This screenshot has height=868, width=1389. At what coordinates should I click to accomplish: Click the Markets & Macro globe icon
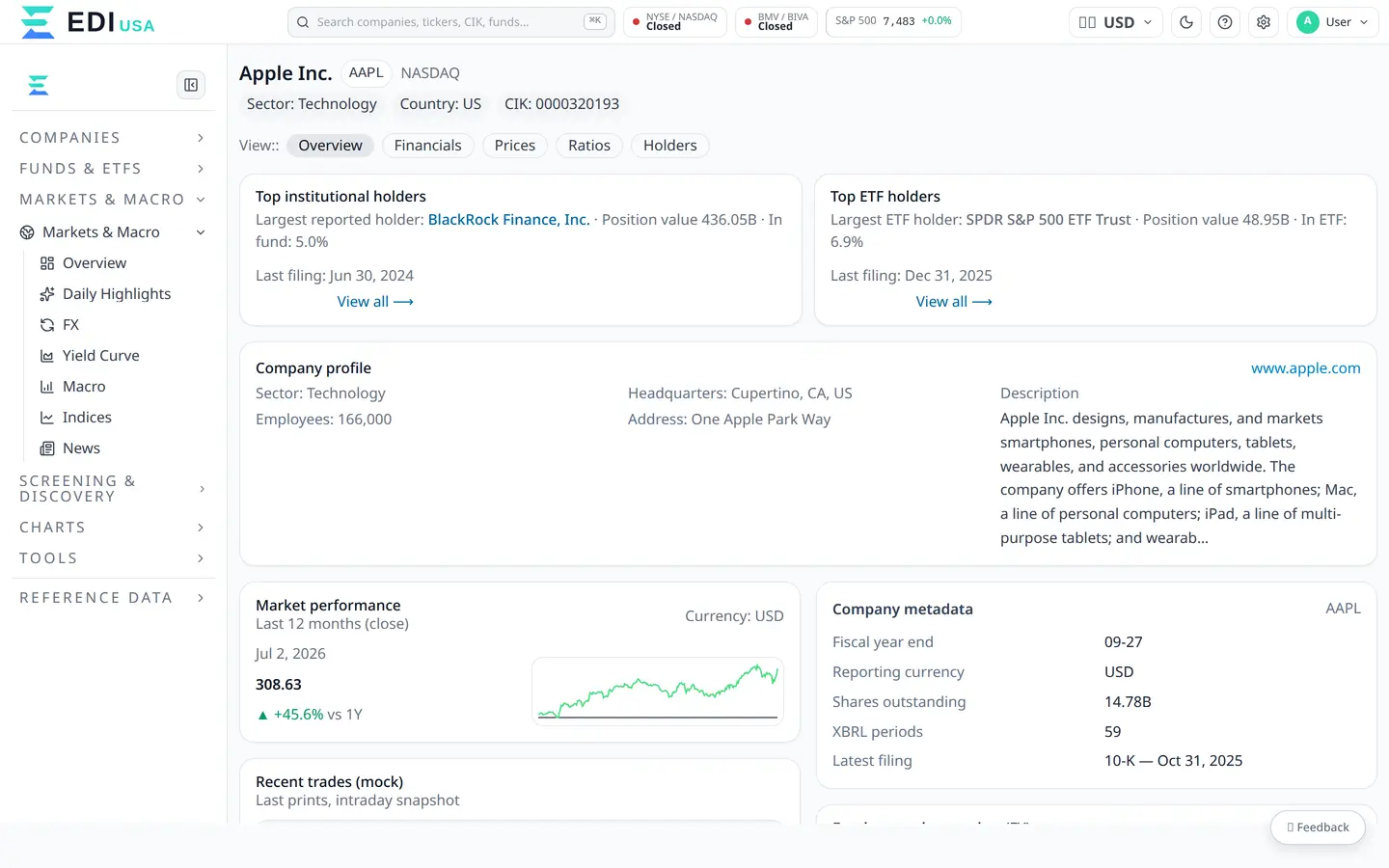(x=27, y=232)
